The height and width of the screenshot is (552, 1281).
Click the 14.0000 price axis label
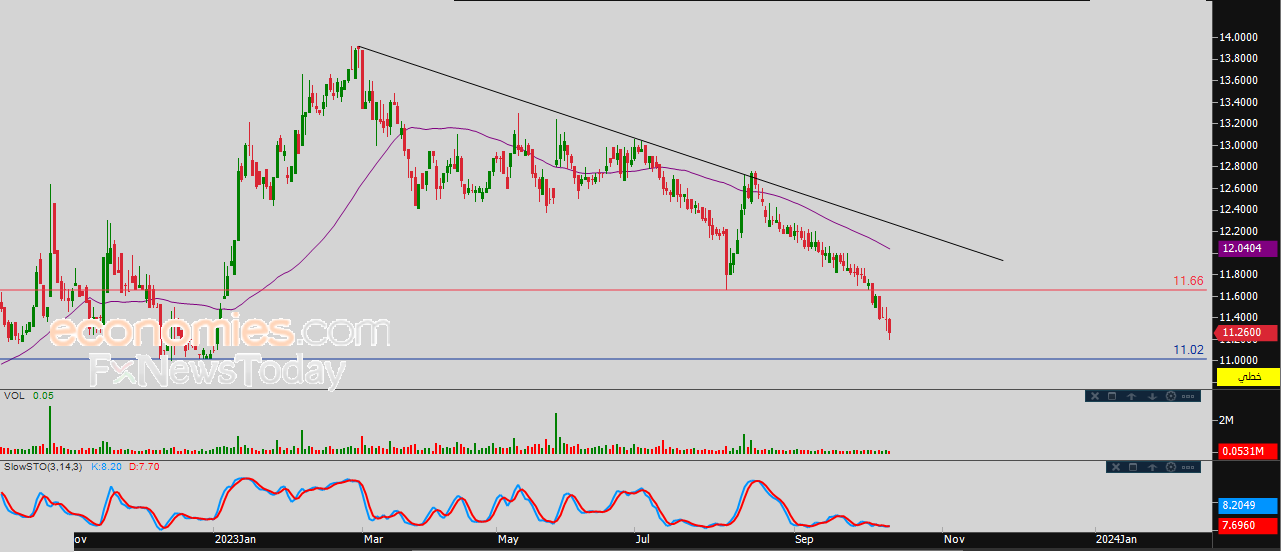1238,37
